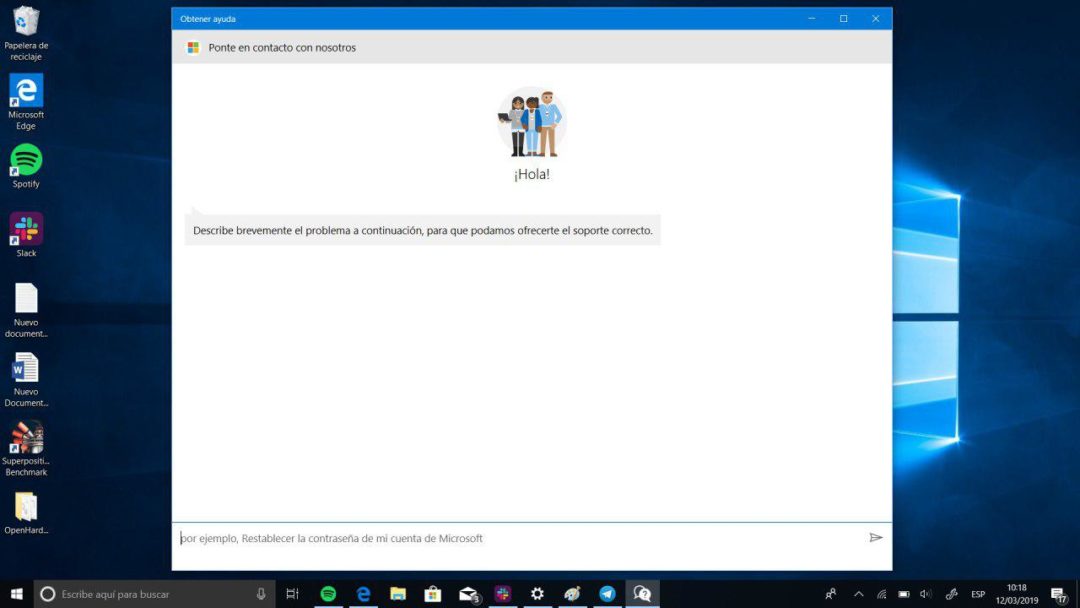Open the Slack desktop shortcut
Screen dimensions: 1080x608
(25, 235)
